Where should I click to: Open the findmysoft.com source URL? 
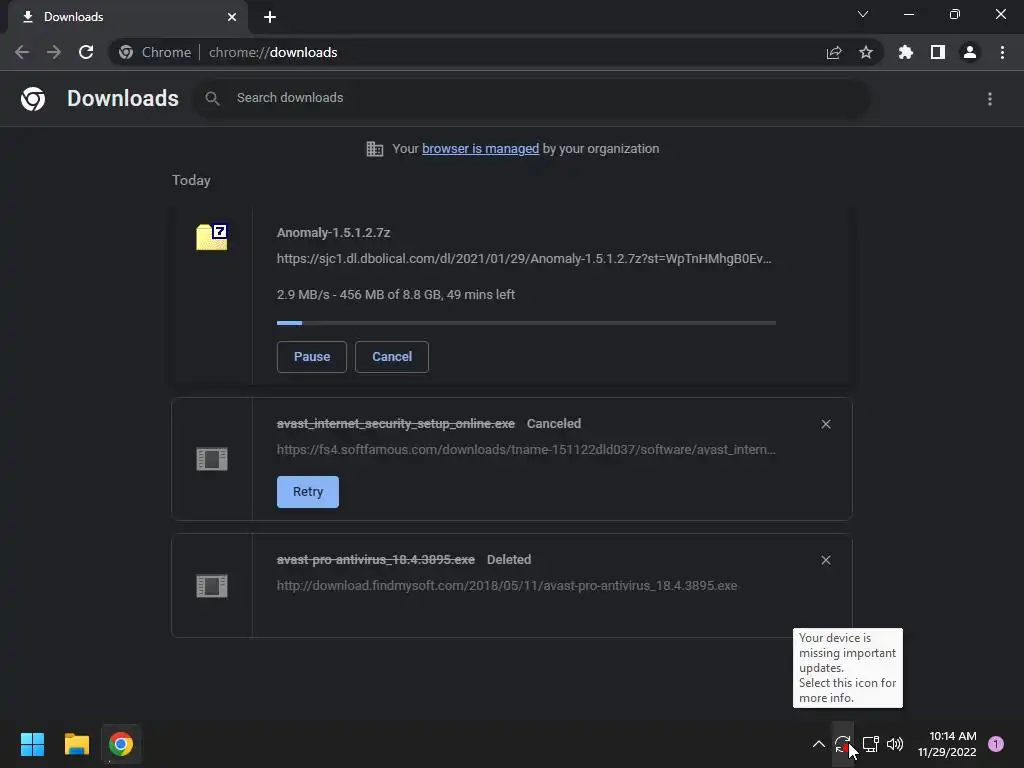[507, 586]
